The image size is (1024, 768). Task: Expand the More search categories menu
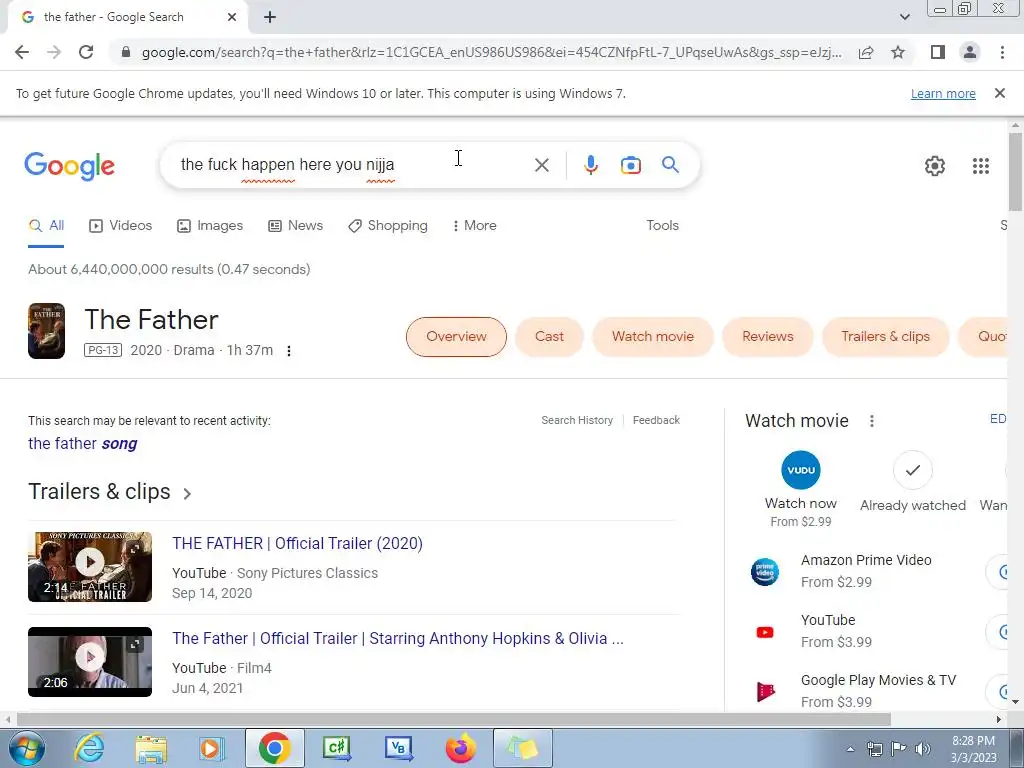pyautogui.click(x=475, y=226)
